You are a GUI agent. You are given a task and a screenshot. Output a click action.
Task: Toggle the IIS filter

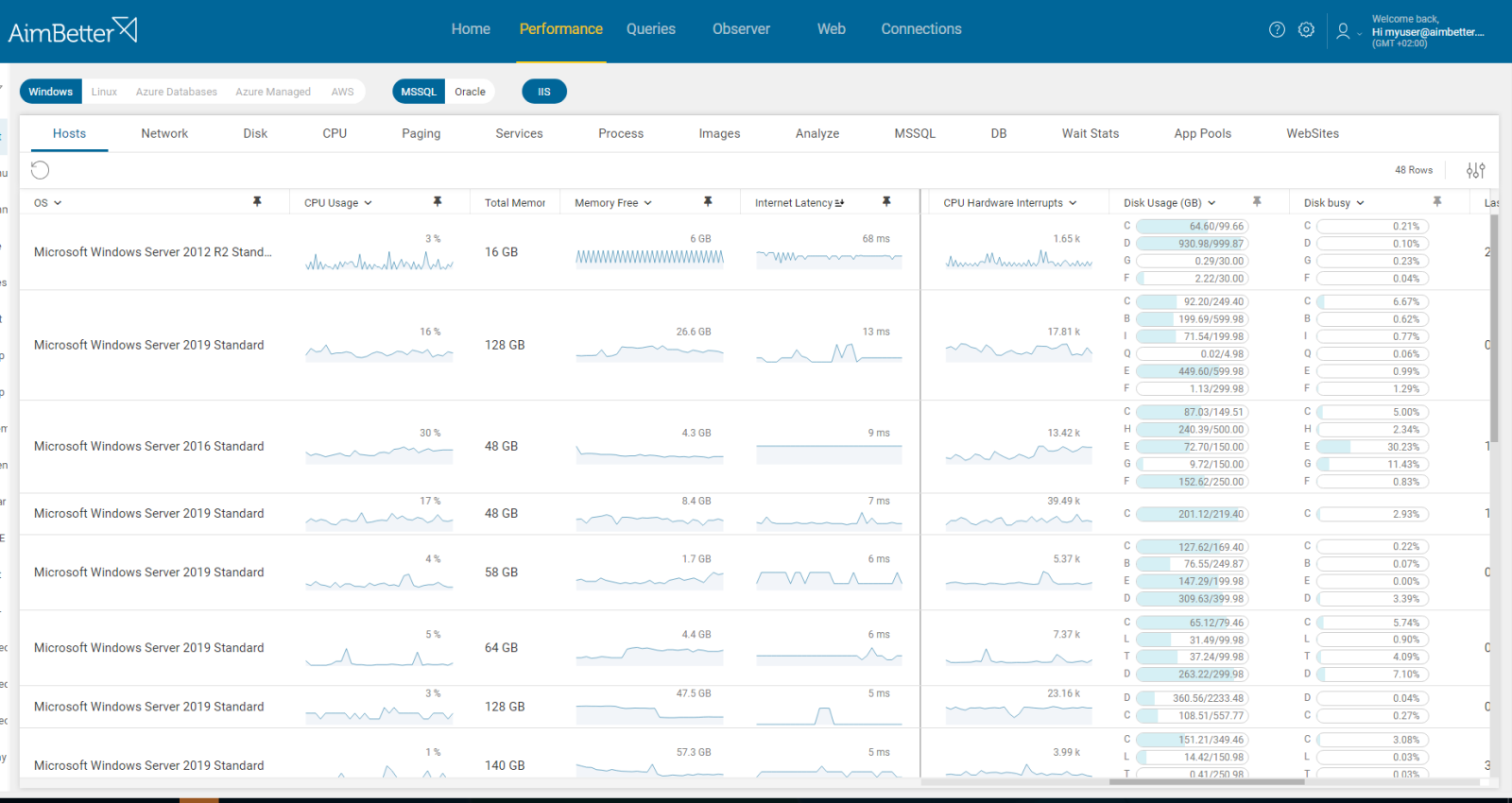click(544, 92)
